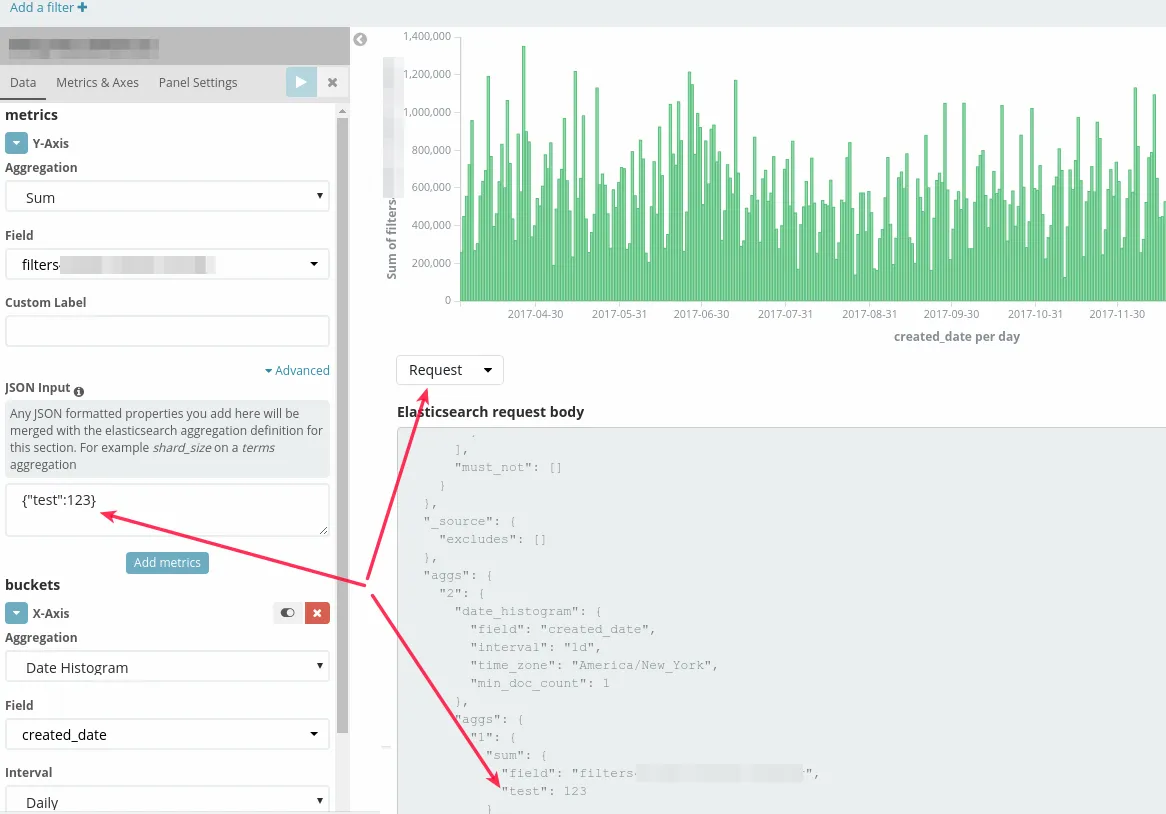This screenshot has width=1166, height=814.
Task: Click into the Custom Label input field
Action: pos(167,332)
